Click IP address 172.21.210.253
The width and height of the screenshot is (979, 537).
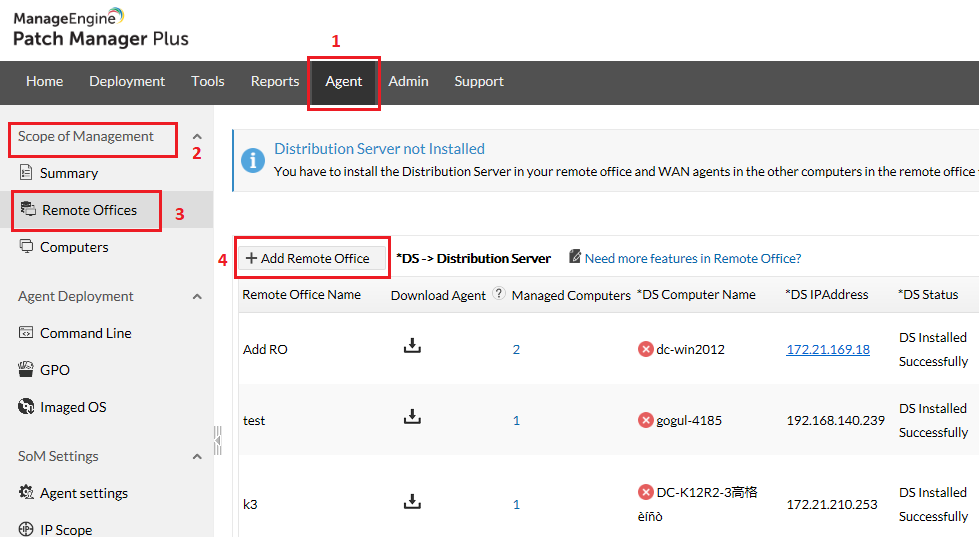point(832,505)
